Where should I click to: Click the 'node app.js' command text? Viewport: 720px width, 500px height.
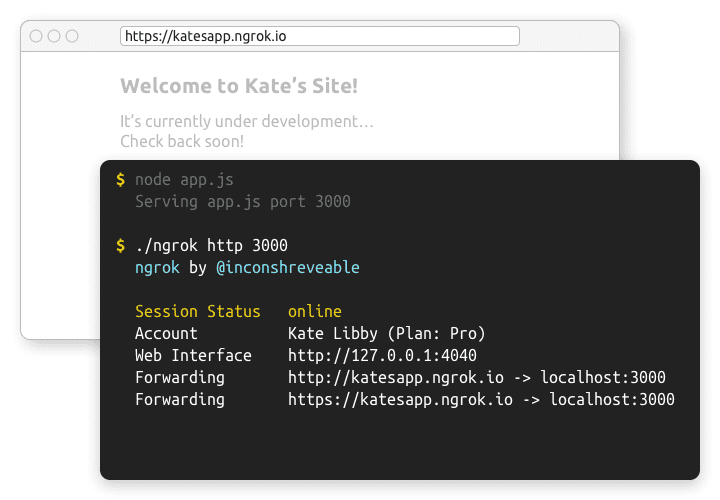[184, 180]
